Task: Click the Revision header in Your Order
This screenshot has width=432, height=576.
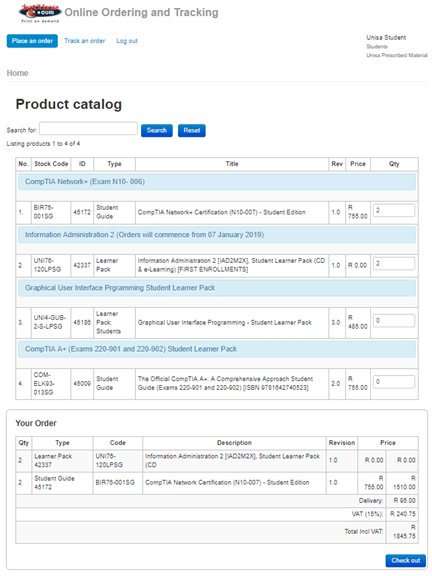Action: pos(342,443)
